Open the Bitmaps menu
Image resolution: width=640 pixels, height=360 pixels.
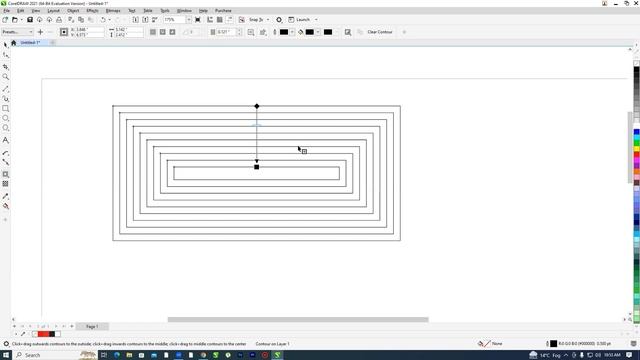(x=113, y=11)
